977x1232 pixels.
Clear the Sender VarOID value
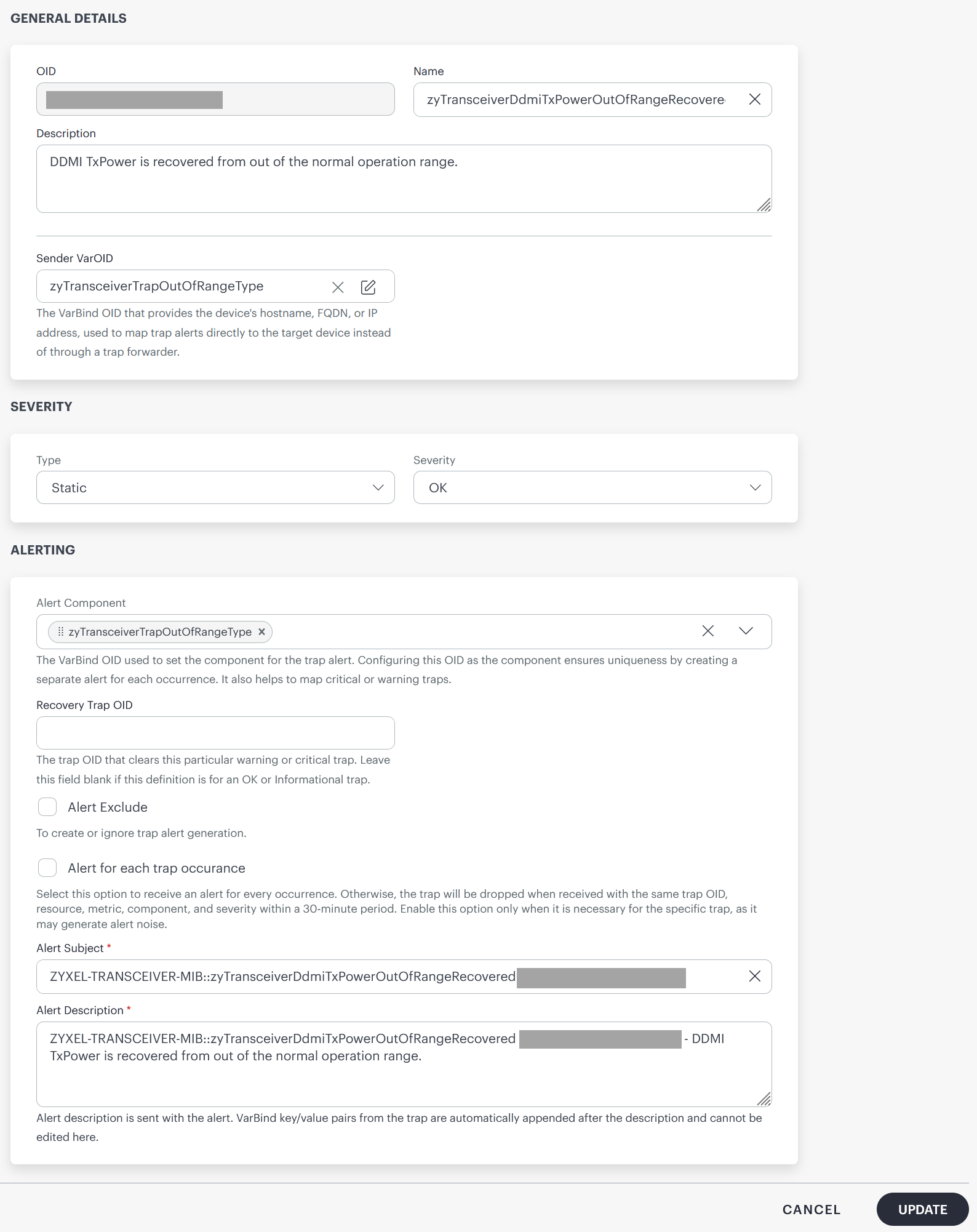click(338, 287)
